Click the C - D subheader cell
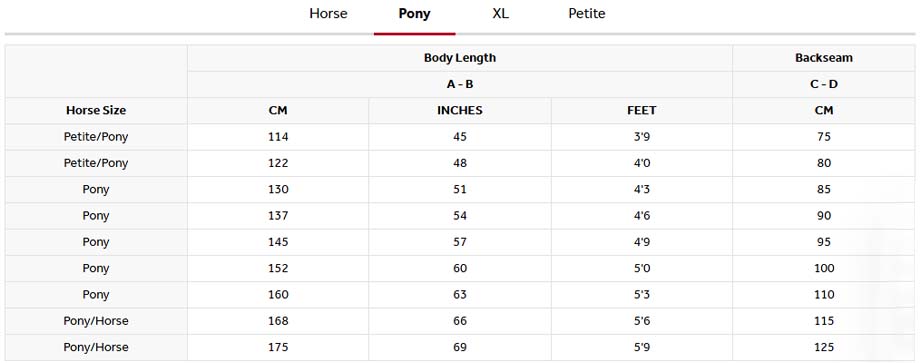The image size is (920, 363). [824, 84]
